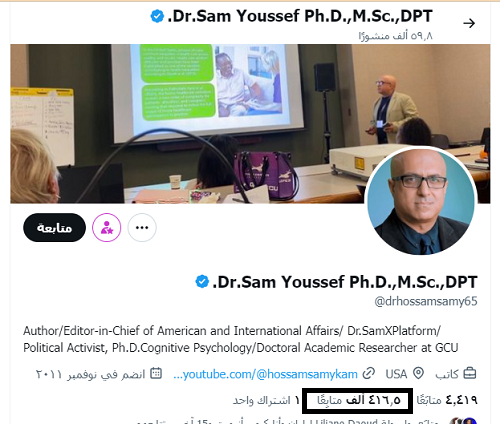Image resolution: width=500 pixels, height=424 pixels.
Task: Click the link chain icon beside YouTube URL
Action: point(368,374)
